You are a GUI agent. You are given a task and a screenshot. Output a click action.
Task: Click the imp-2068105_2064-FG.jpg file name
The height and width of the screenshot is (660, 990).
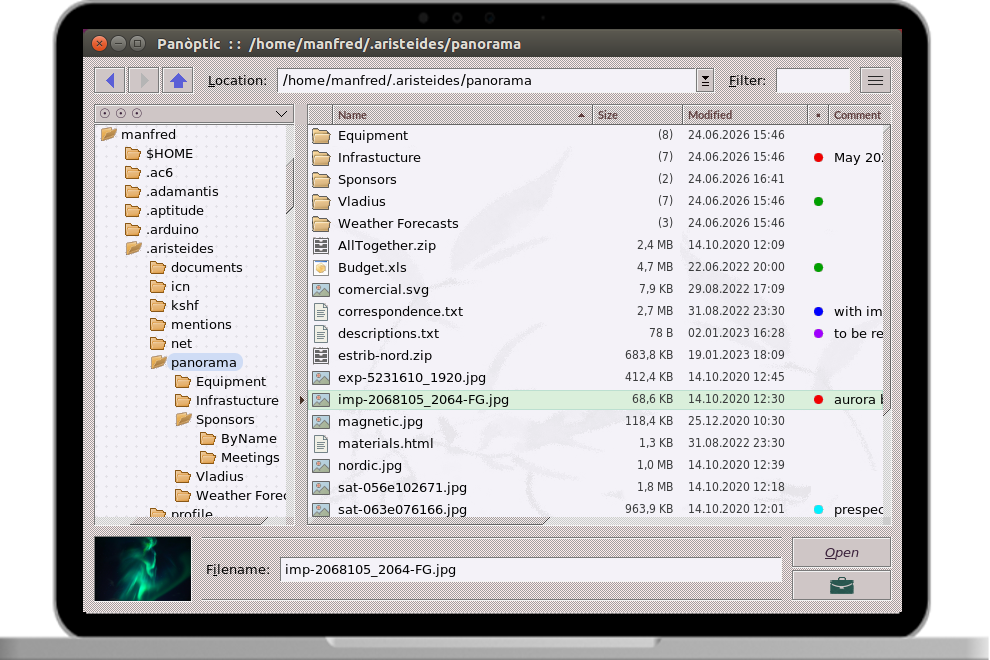423,400
